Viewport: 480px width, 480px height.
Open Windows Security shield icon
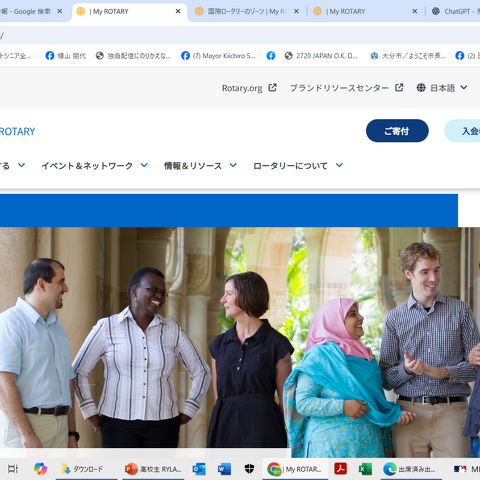tap(249, 469)
